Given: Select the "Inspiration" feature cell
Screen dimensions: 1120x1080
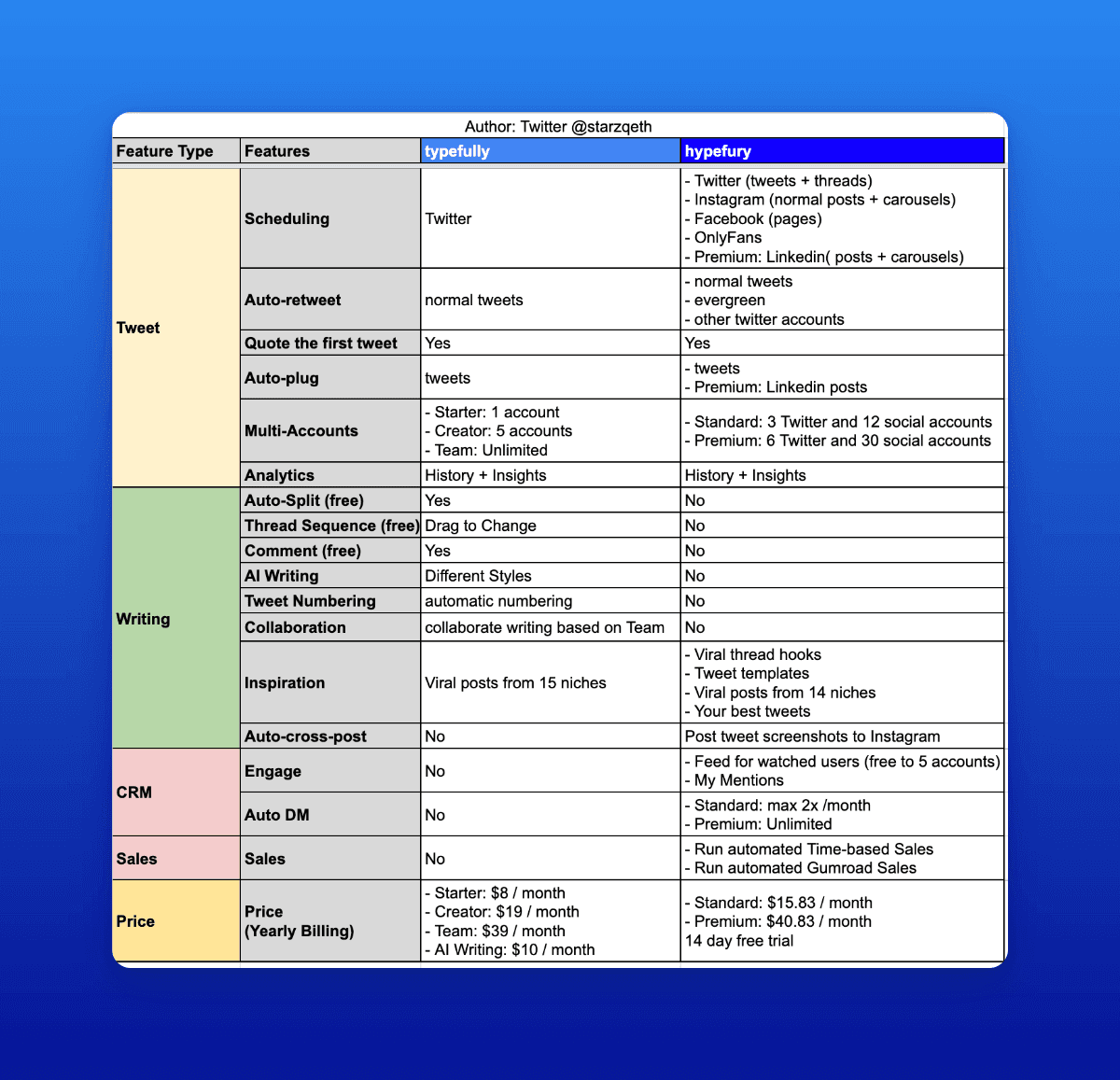Looking at the screenshot, I should 330,682.
